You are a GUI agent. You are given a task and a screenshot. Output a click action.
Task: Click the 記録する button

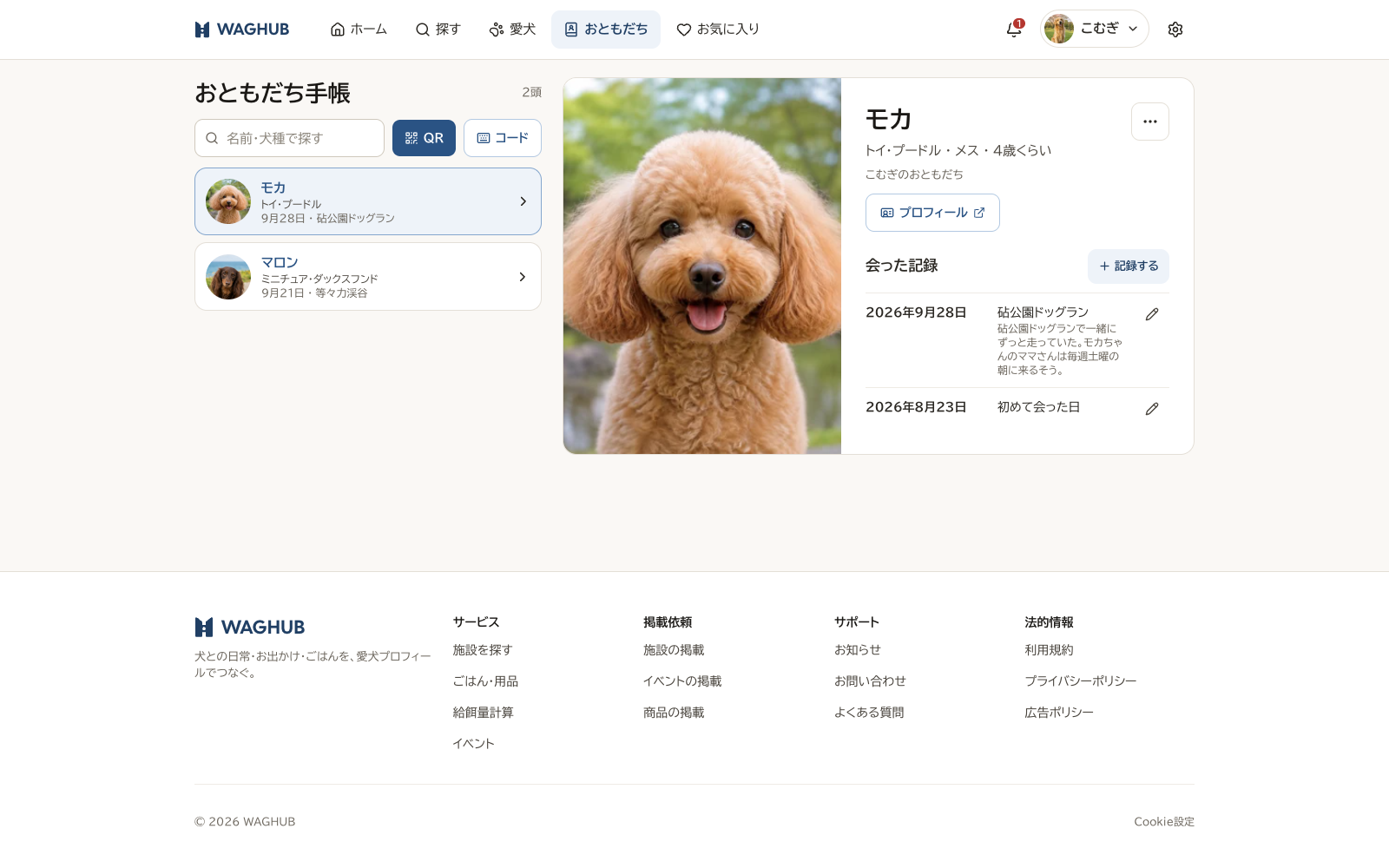pos(1129,266)
